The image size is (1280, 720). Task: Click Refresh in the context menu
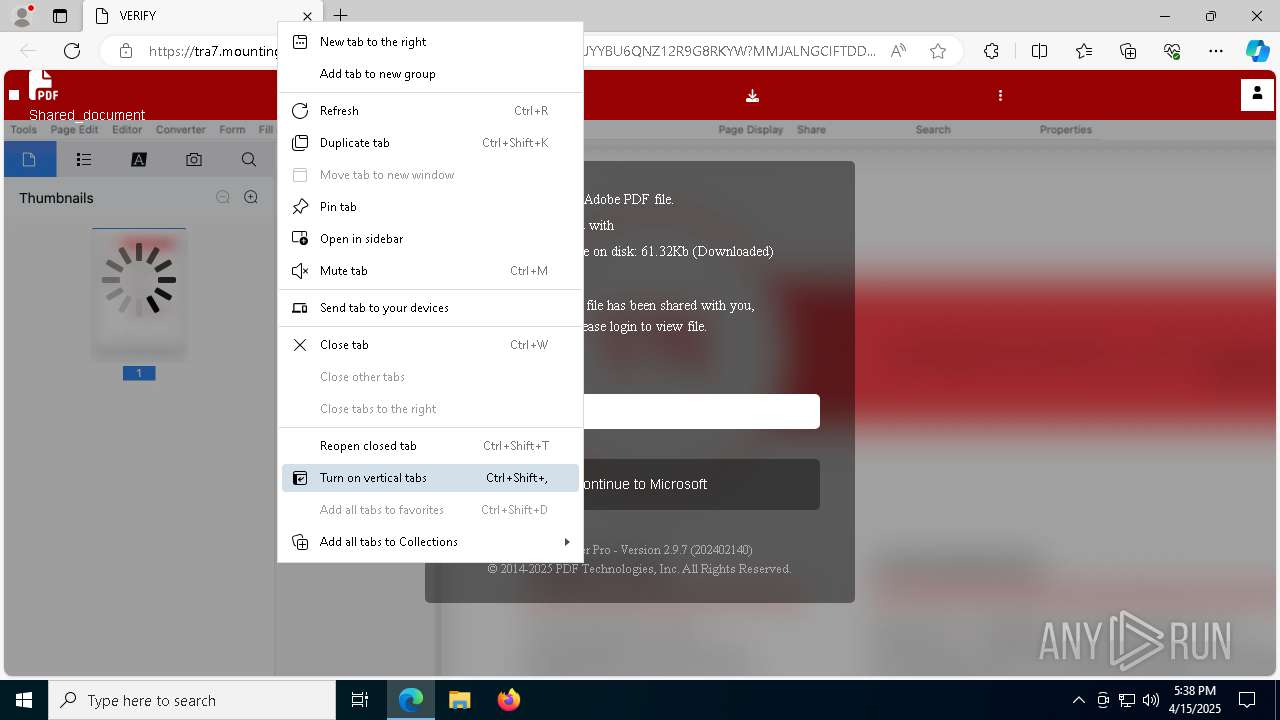tap(430, 111)
